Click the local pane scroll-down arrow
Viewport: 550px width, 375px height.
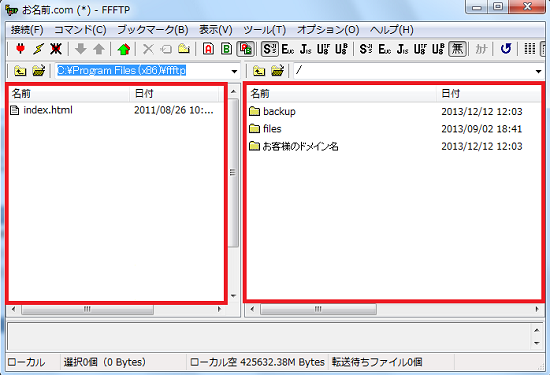(233, 296)
